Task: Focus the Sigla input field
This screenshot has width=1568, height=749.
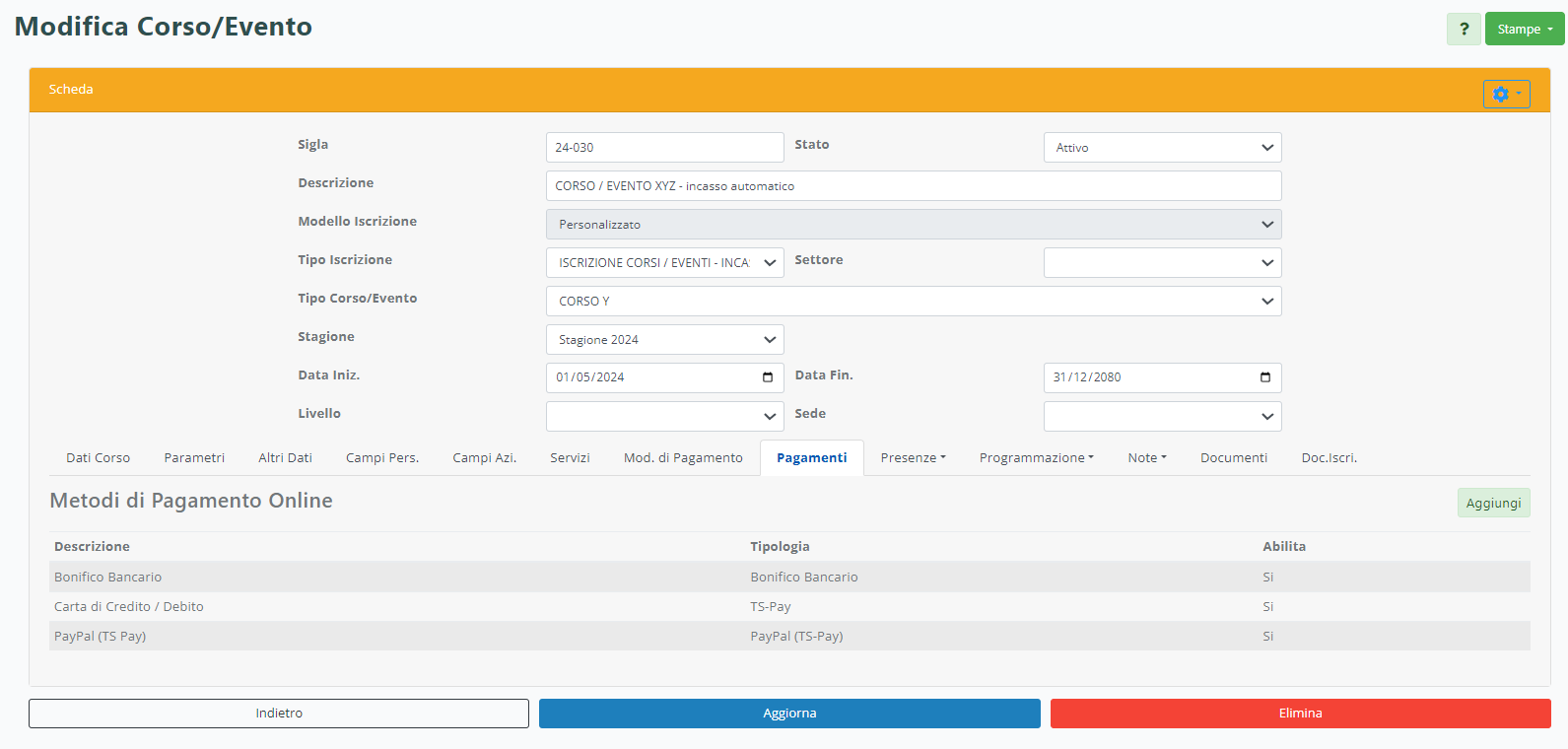Action: click(x=664, y=147)
